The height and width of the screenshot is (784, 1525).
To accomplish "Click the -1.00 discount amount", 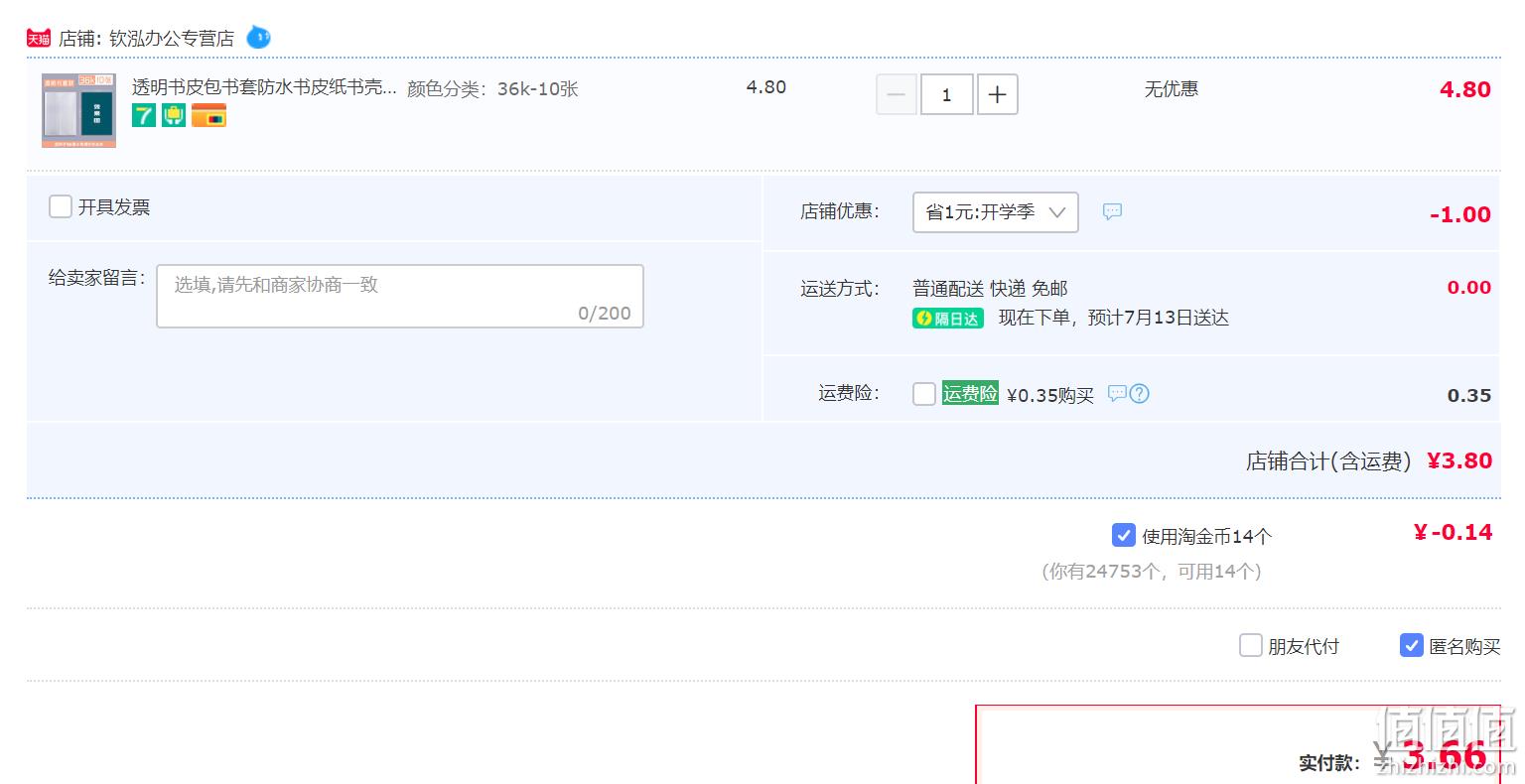I will coord(1460,214).
